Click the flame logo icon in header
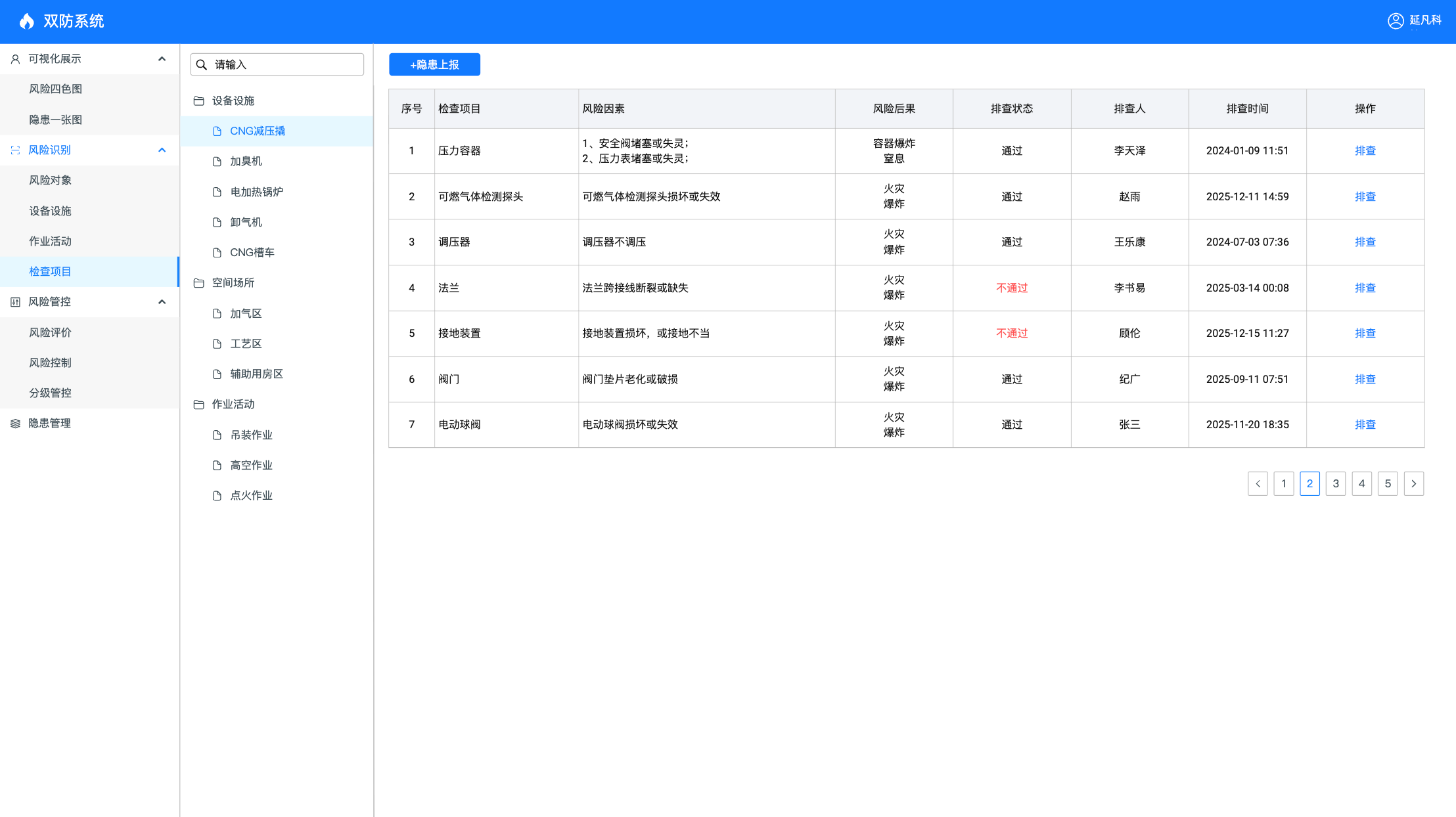Screen dimensions: 1456x817 point(26,21)
